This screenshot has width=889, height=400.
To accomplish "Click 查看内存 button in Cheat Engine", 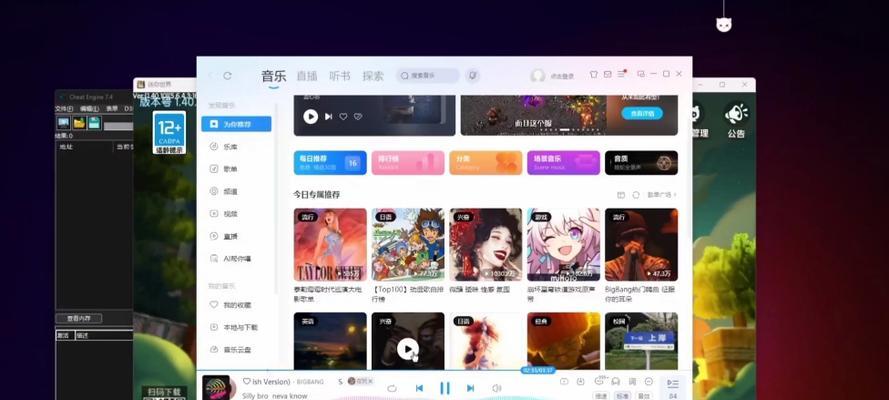I will (x=78, y=318).
